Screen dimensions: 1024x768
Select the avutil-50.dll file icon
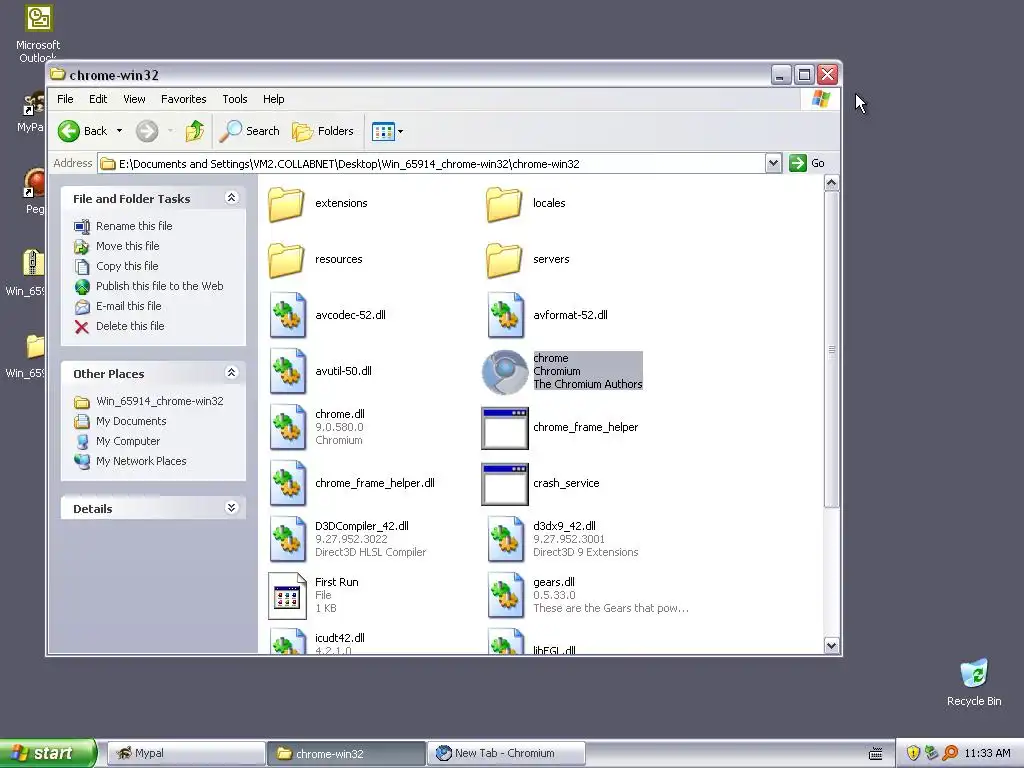coord(287,372)
